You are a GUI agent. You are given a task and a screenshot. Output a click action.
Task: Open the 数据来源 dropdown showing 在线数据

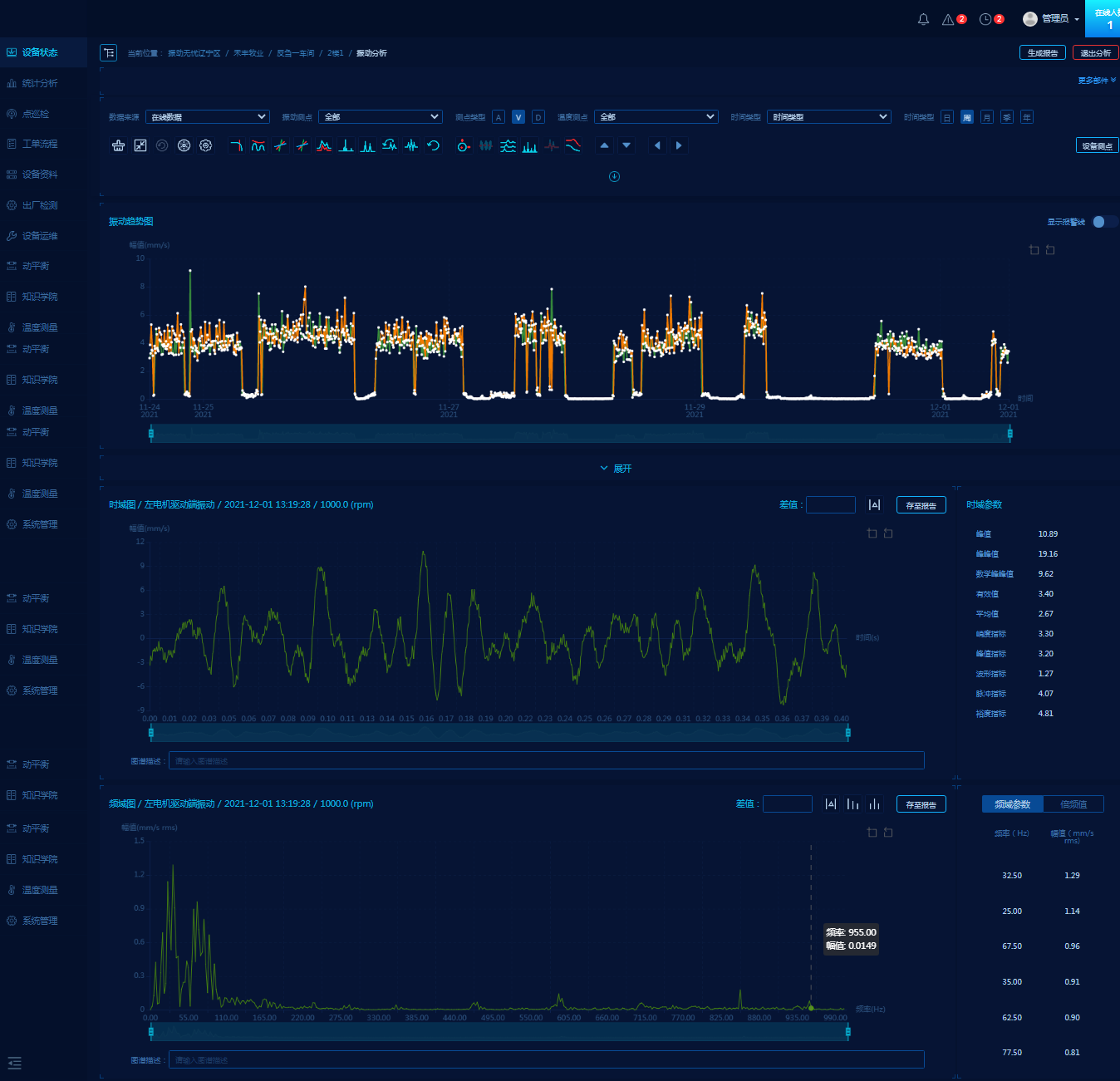(x=208, y=117)
